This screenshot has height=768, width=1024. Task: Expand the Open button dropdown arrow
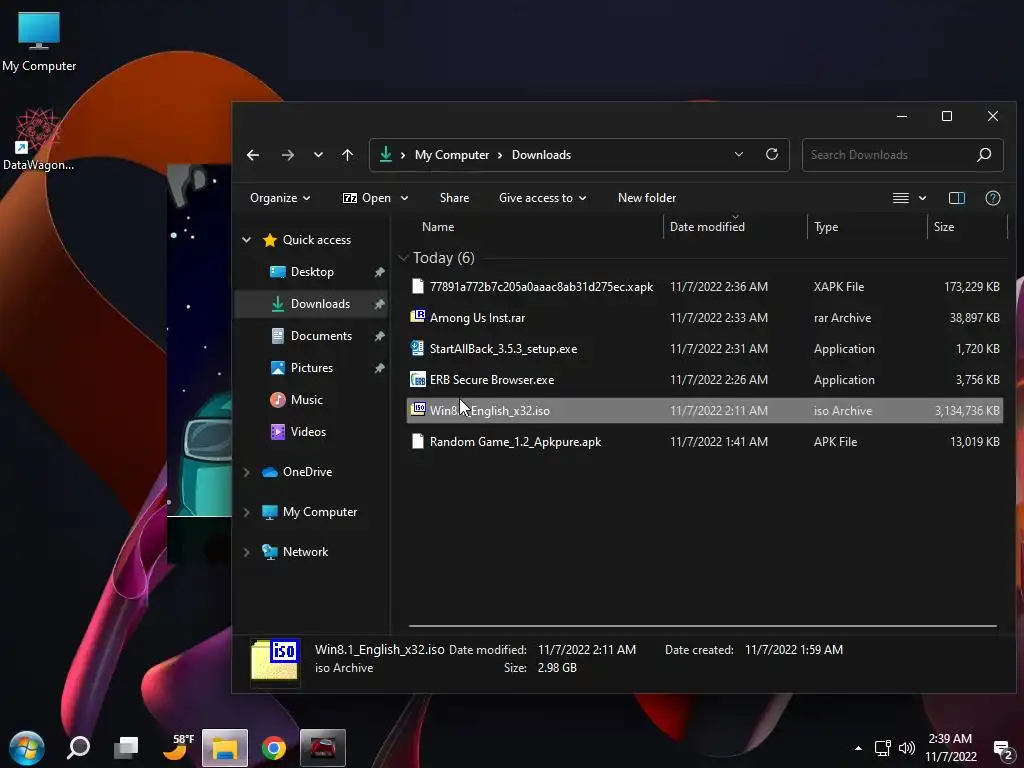(405, 198)
